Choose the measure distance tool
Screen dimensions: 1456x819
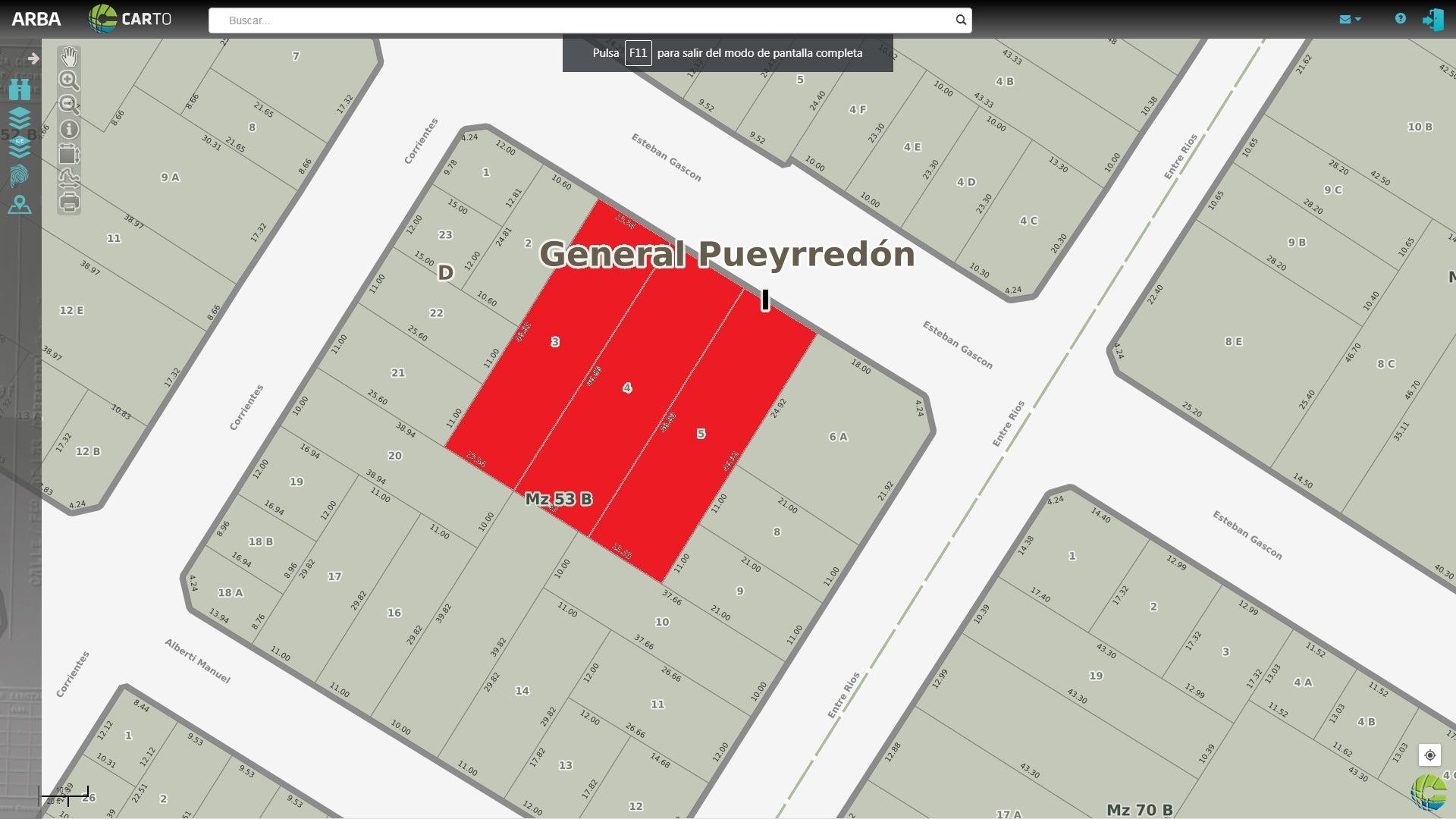[x=69, y=178]
